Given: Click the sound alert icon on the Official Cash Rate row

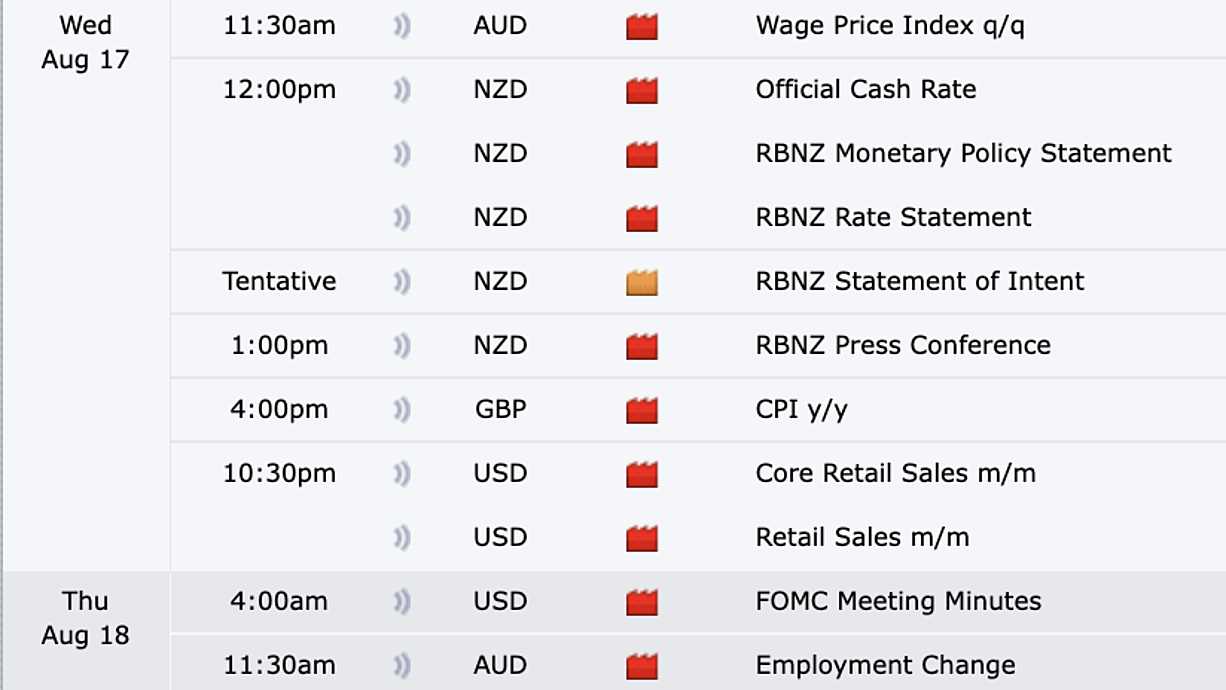Looking at the screenshot, I should click(x=402, y=91).
